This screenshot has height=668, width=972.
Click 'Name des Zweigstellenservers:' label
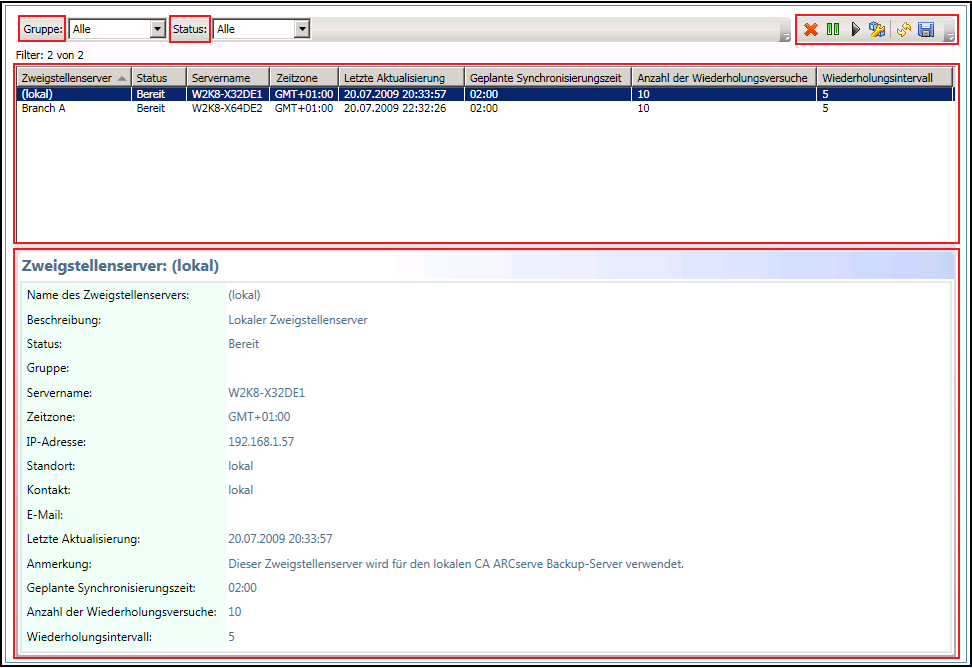(108, 295)
